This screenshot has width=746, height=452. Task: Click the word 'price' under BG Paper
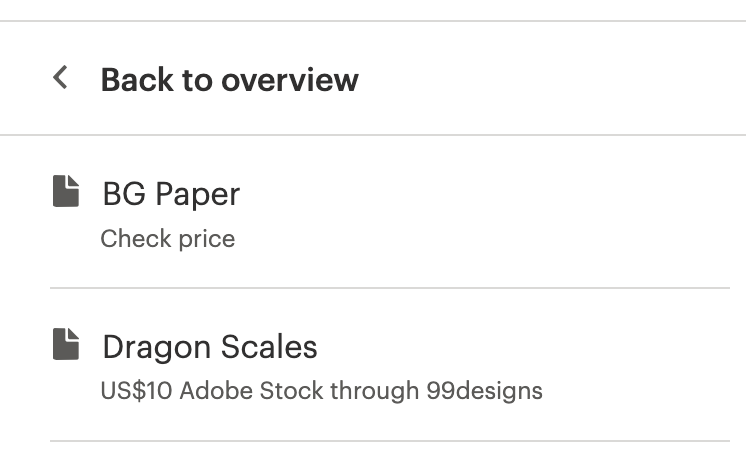pyautogui.click(x=207, y=239)
